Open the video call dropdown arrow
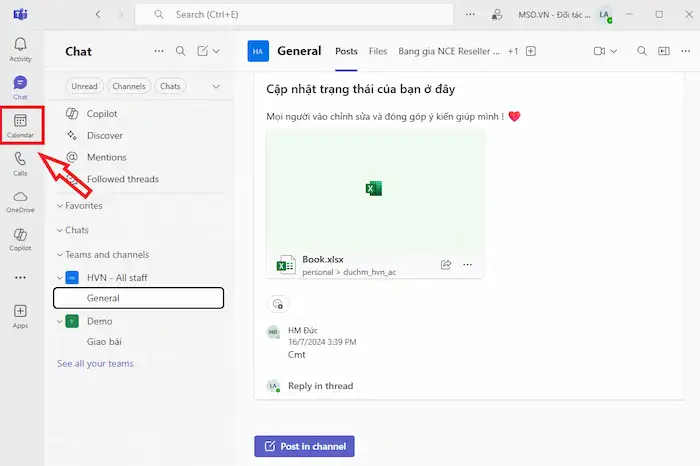Viewport: 700px width, 466px height. coord(613,51)
